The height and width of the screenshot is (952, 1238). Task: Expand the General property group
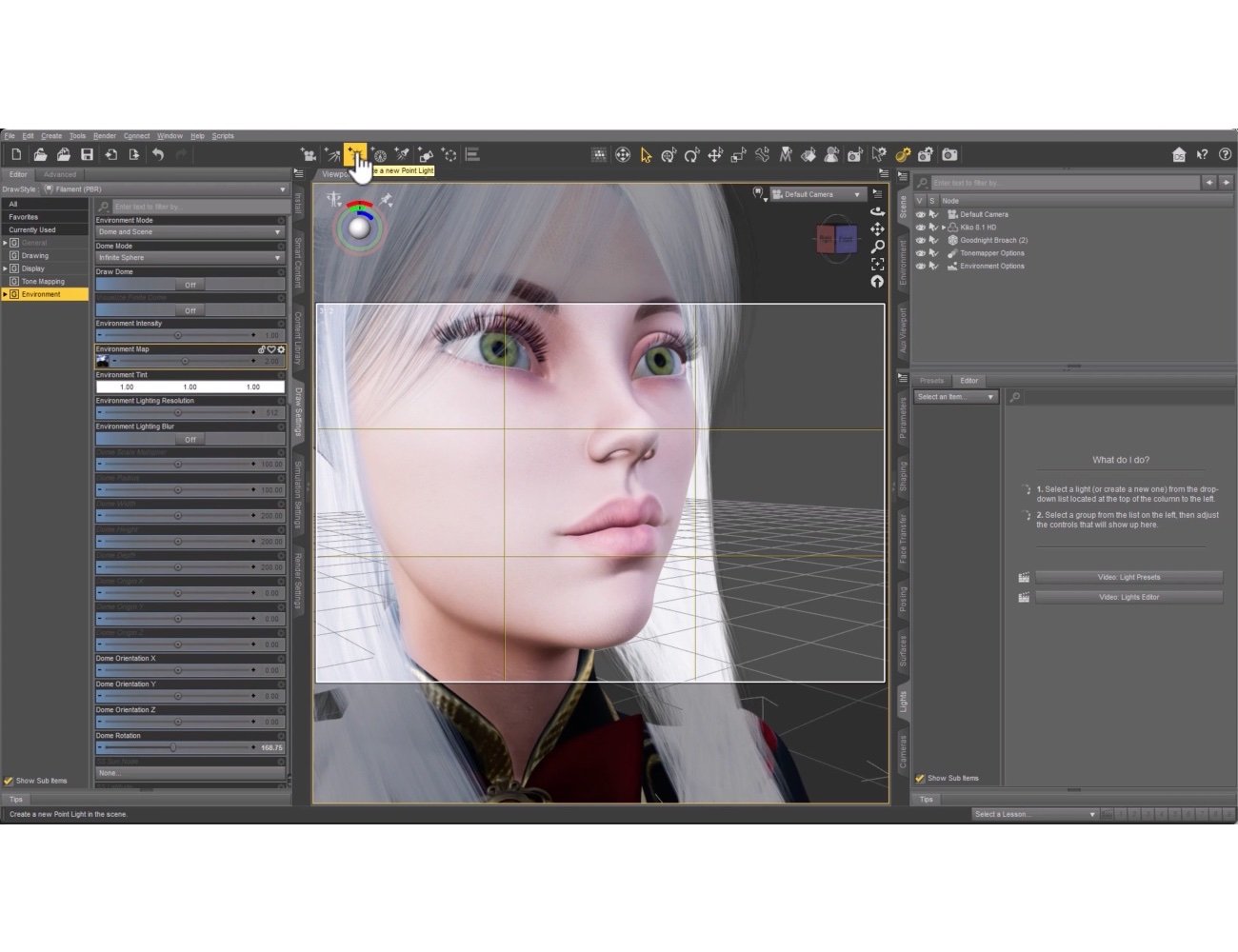point(5,243)
